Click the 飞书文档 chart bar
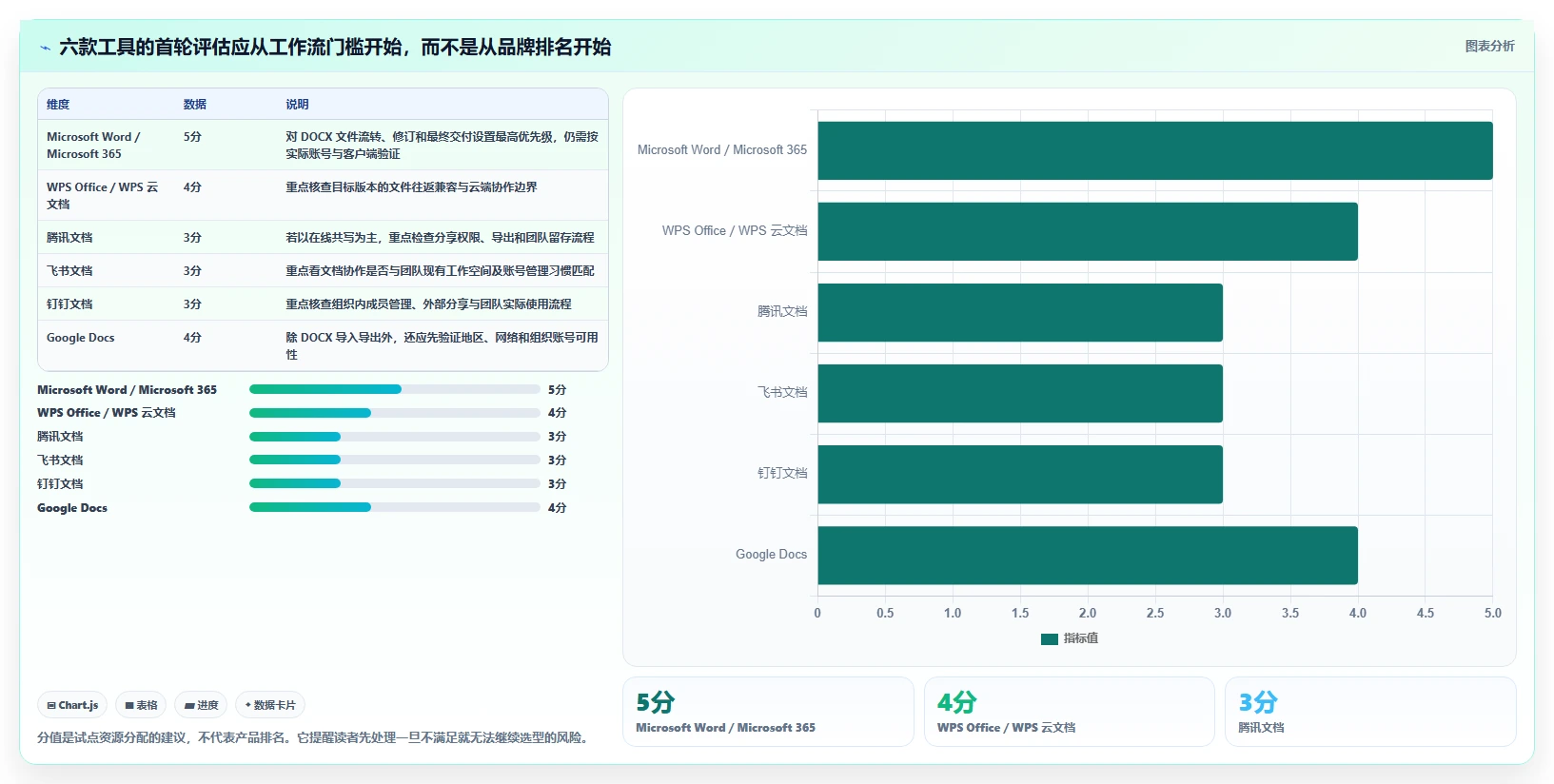The image size is (1554, 784). pyautogui.click(x=1020, y=393)
